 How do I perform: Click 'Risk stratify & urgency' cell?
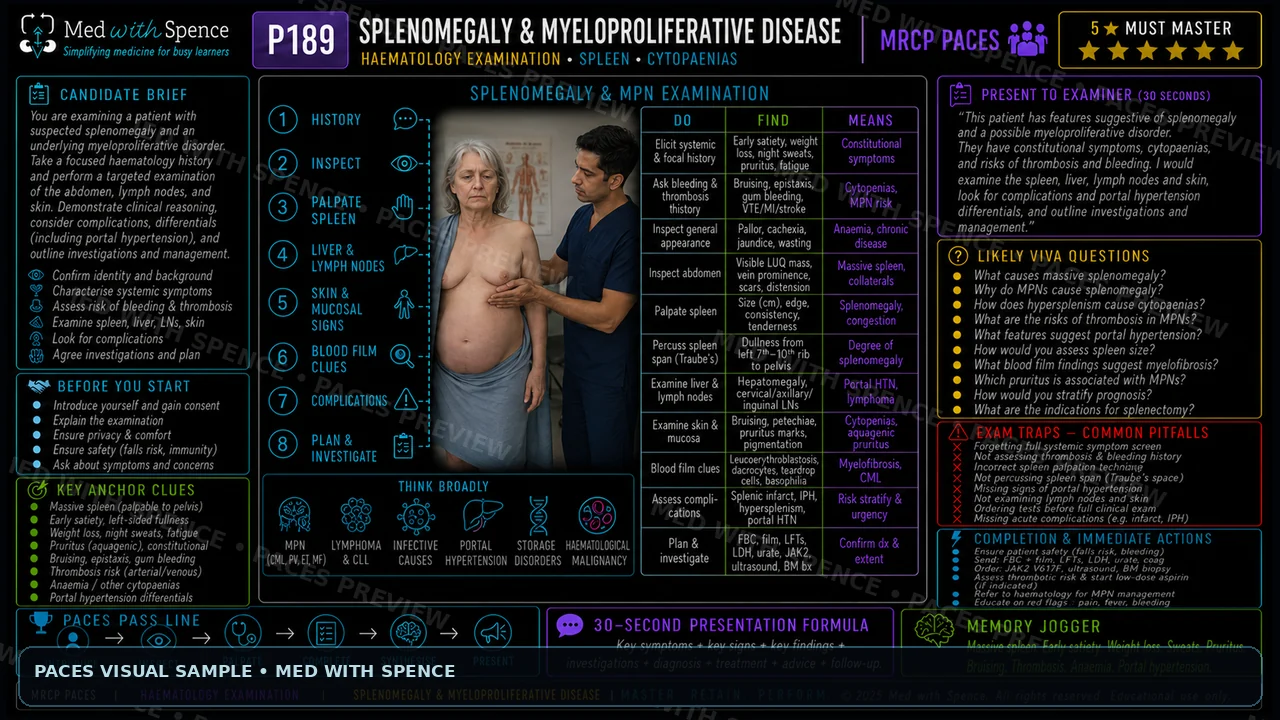871,506
